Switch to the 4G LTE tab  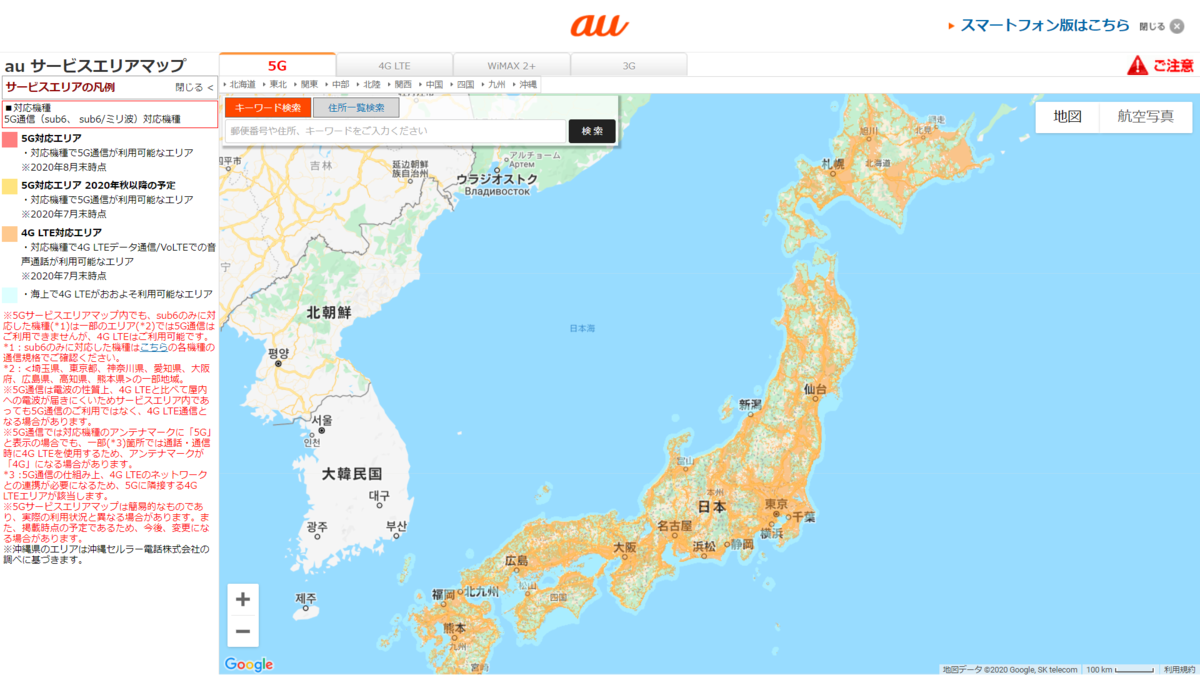pos(395,65)
